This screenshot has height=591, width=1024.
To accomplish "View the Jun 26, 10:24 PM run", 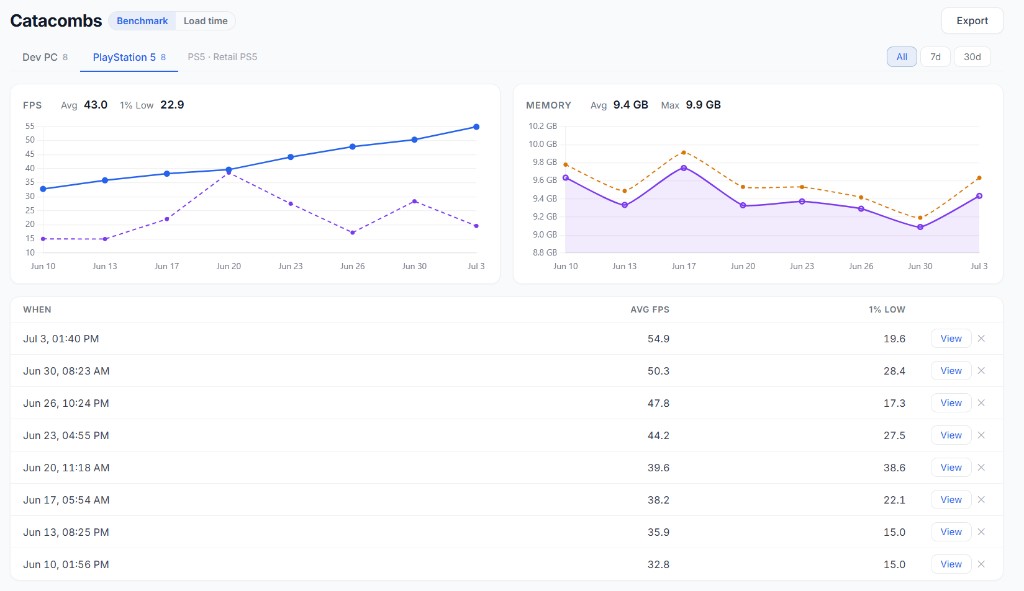I will (951, 403).
